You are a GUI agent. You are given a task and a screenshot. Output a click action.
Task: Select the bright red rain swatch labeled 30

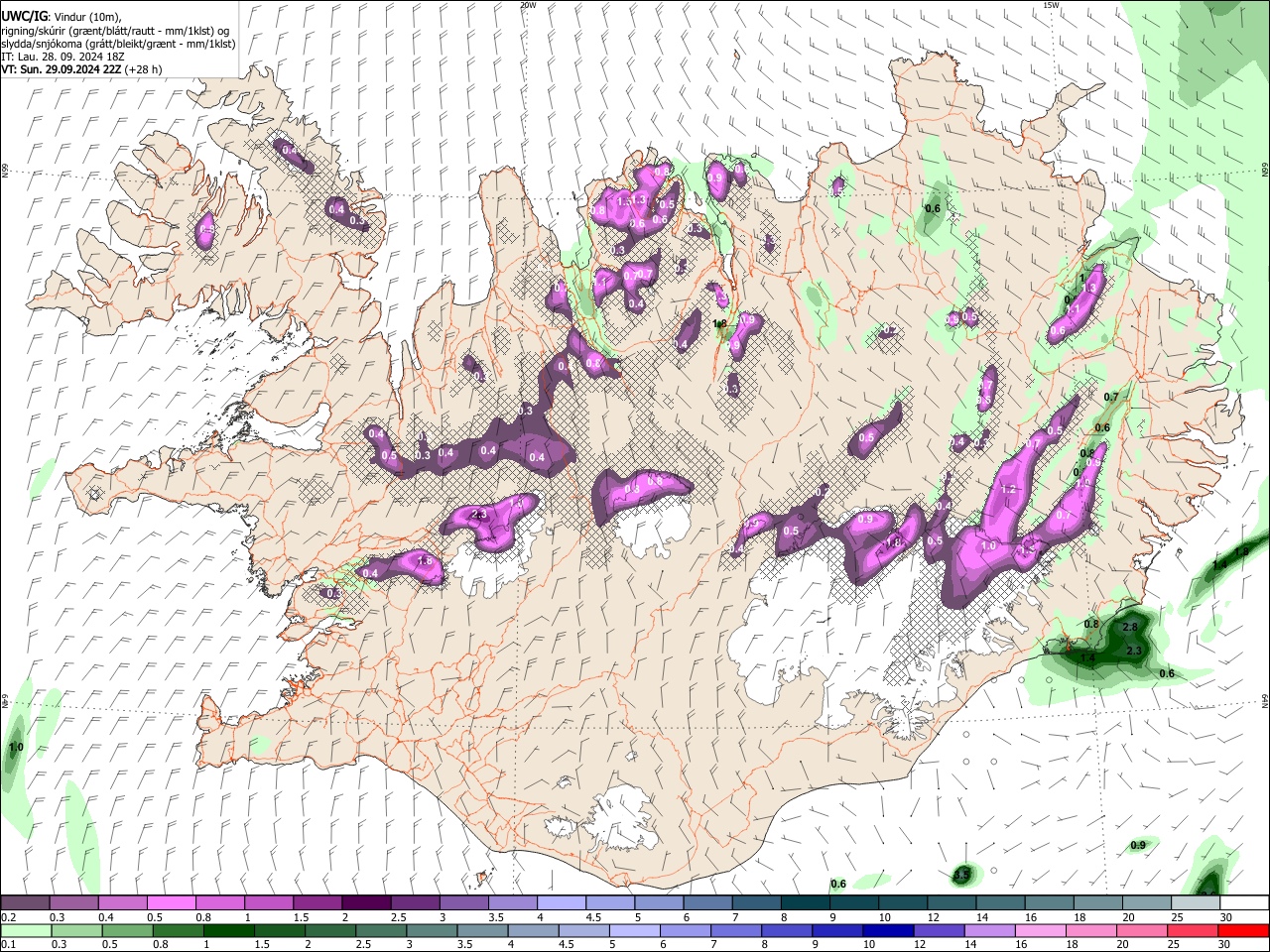[1243, 931]
